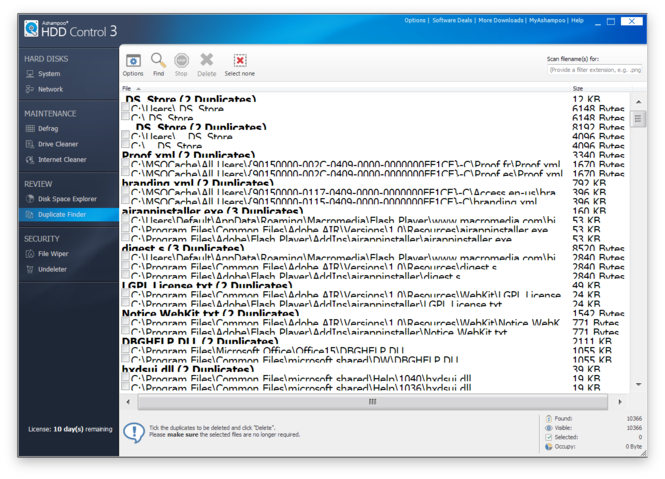Select hxdsui.dll (2 Duplicates) group row
The width and height of the screenshot is (665, 479).
click(373, 370)
